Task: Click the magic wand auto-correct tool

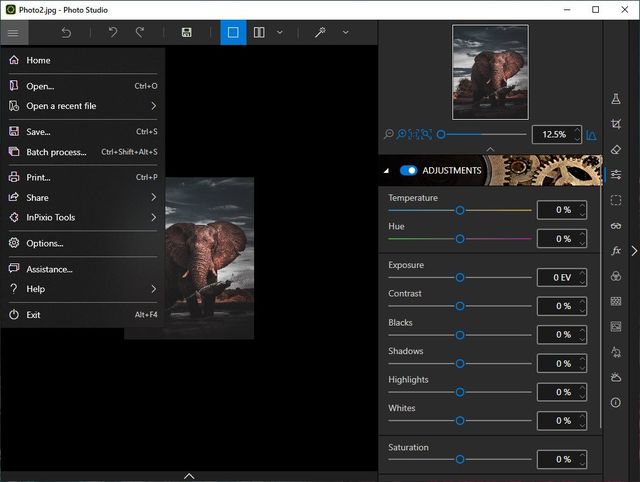Action: (x=320, y=32)
